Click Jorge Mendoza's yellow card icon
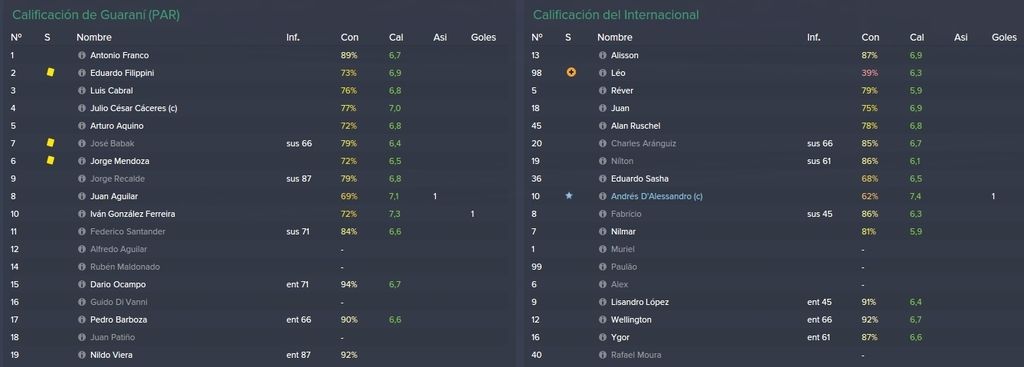This screenshot has width=1024, height=367. pos(50,161)
